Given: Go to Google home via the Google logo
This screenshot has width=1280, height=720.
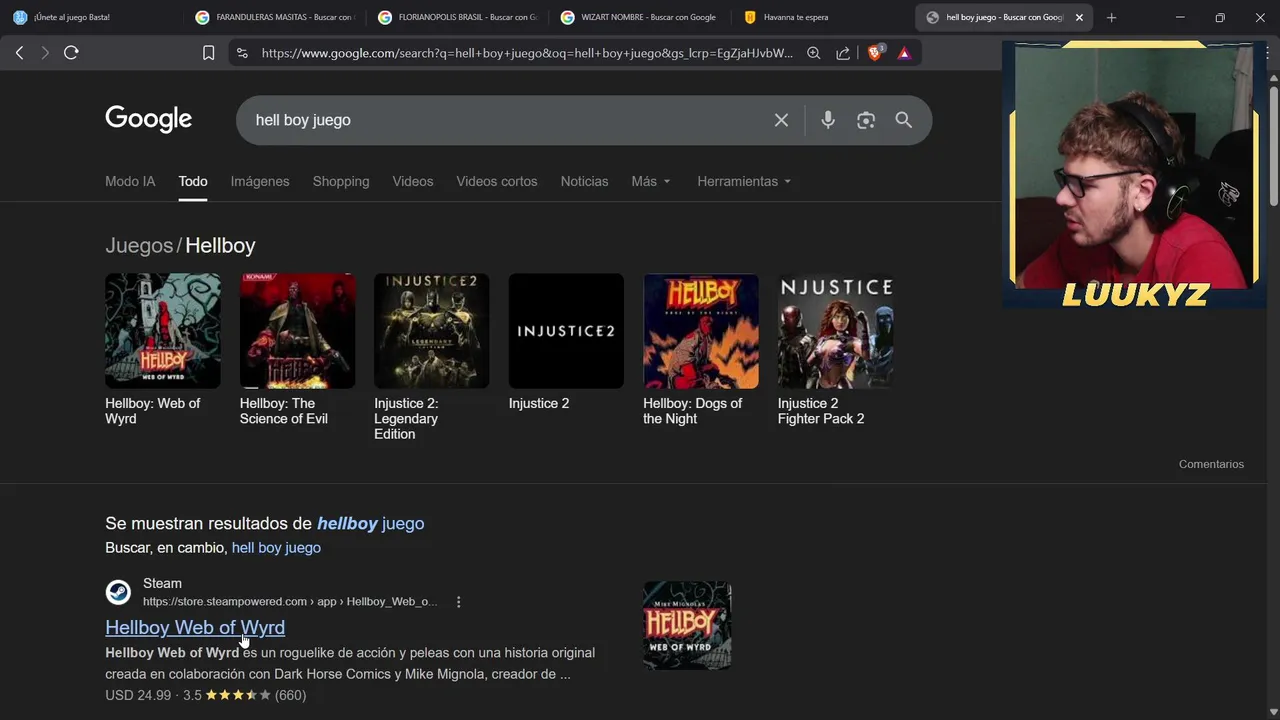Looking at the screenshot, I should click(148, 119).
